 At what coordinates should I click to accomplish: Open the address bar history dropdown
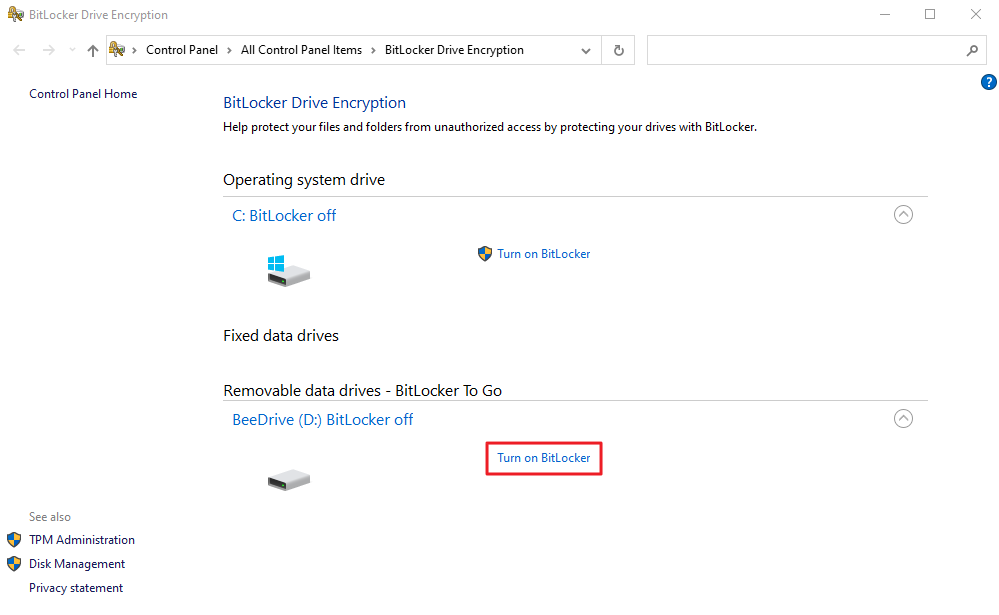(586, 51)
